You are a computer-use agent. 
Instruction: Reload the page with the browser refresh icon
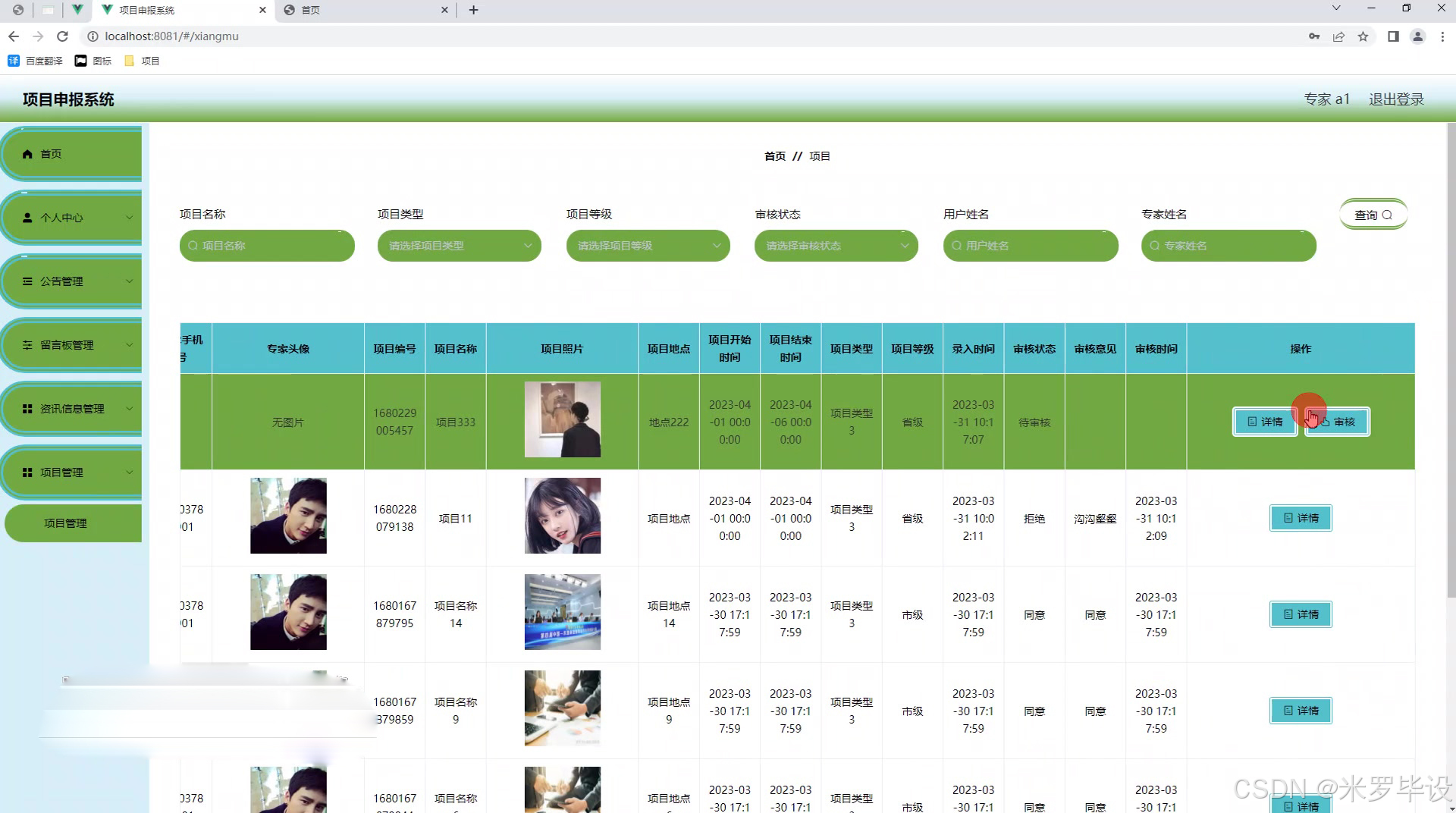(63, 36)
